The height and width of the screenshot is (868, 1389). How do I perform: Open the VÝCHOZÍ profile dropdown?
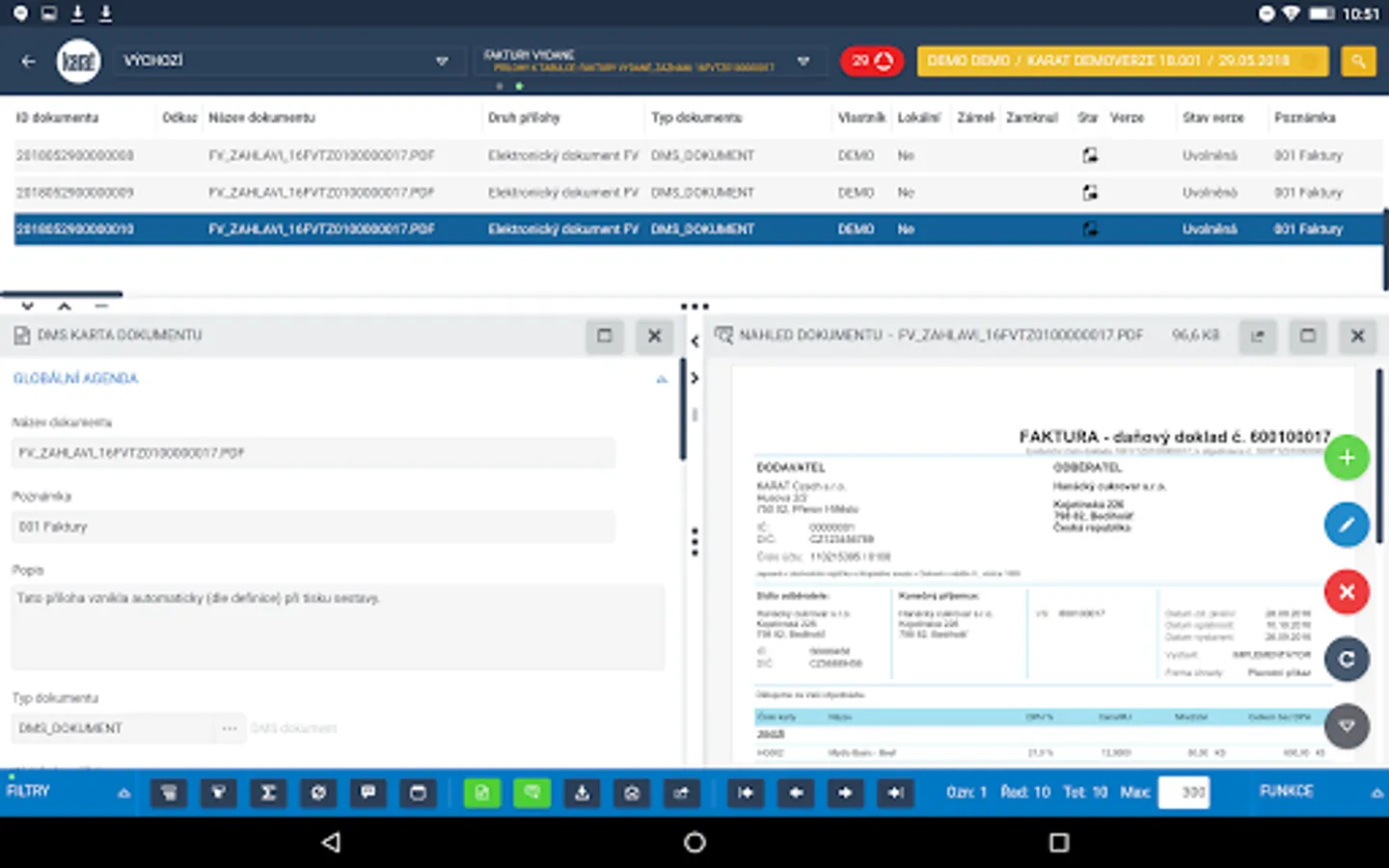pyautogui.click(x=442, y=60)
